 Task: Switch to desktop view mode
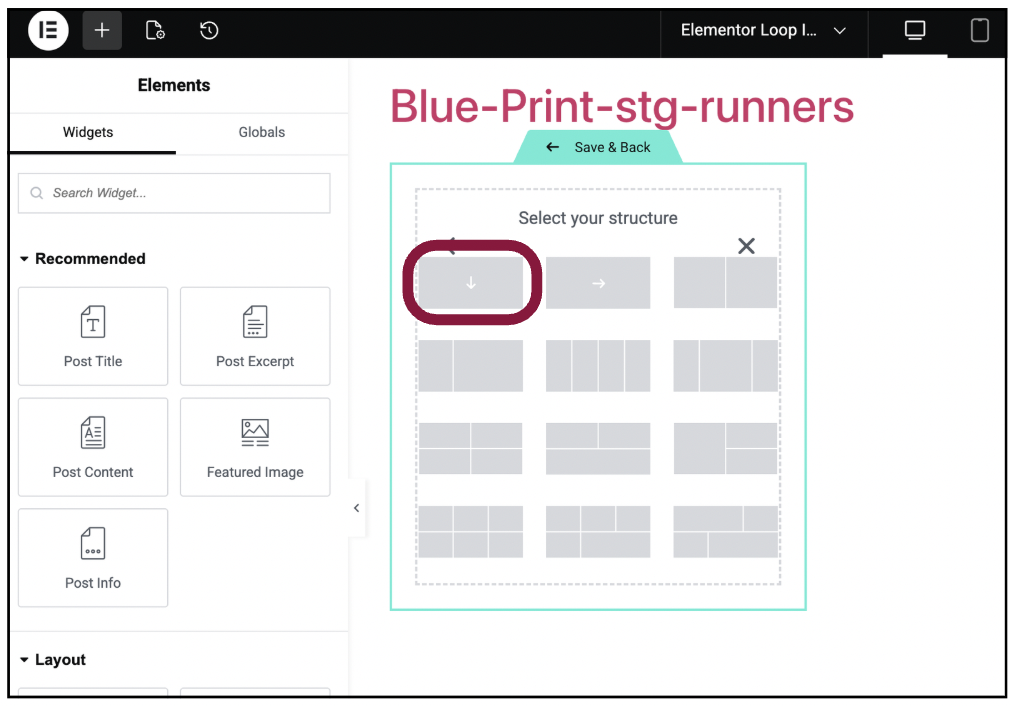914,31
